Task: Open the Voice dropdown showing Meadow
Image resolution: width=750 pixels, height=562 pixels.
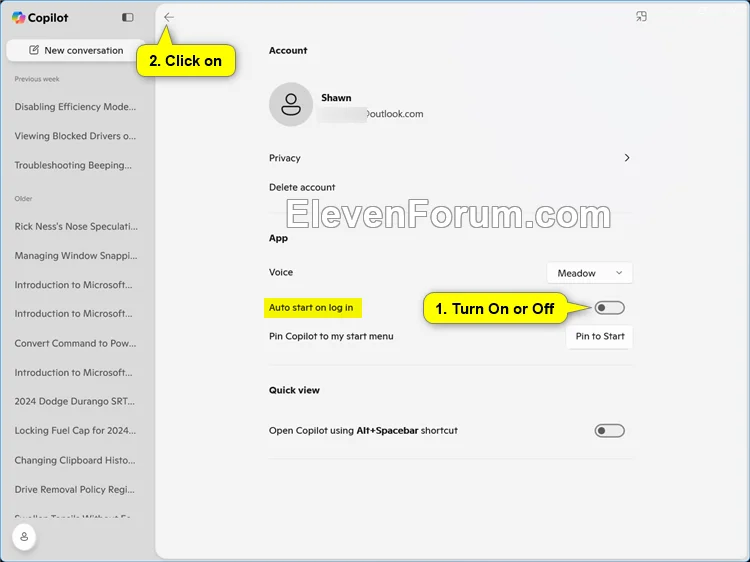Action: (589, 273)
